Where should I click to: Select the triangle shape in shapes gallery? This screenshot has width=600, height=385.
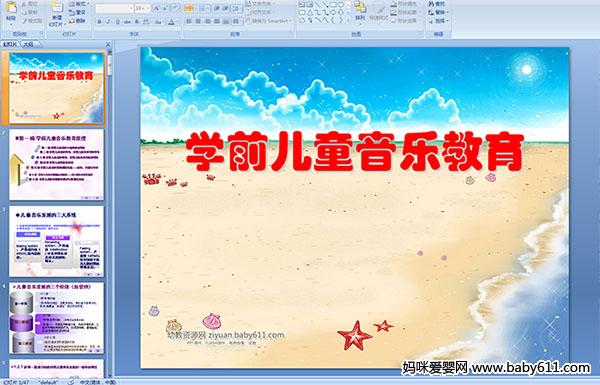click(x=310, y=13)
